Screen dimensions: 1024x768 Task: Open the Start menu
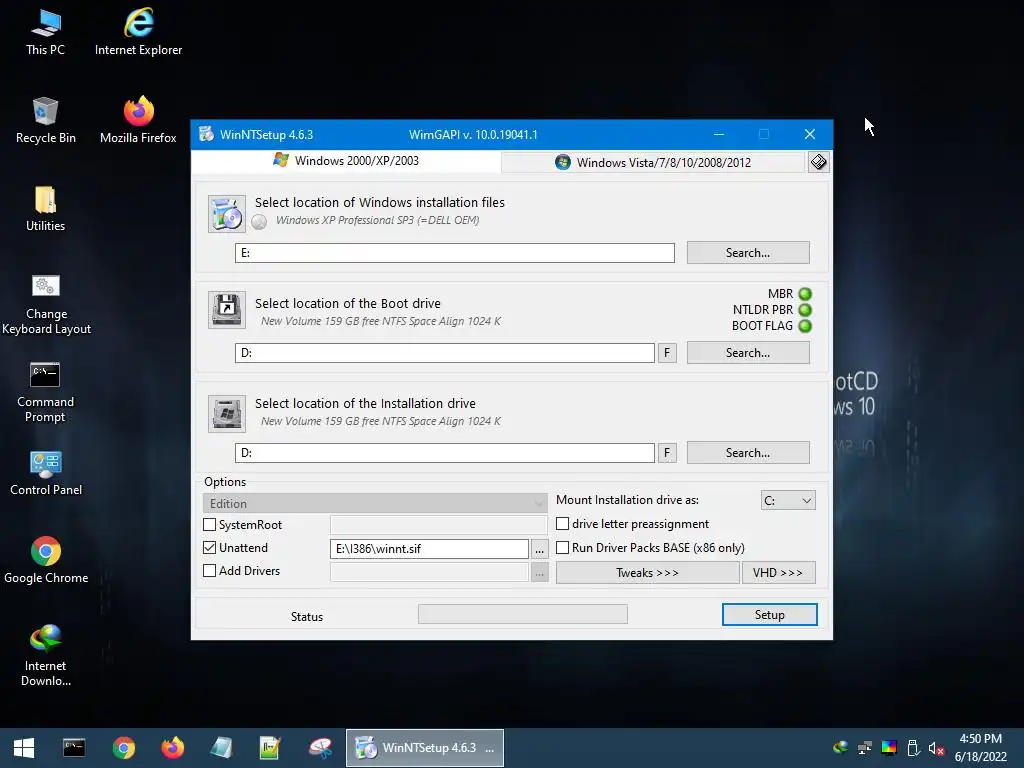click(x=24, y=748)
